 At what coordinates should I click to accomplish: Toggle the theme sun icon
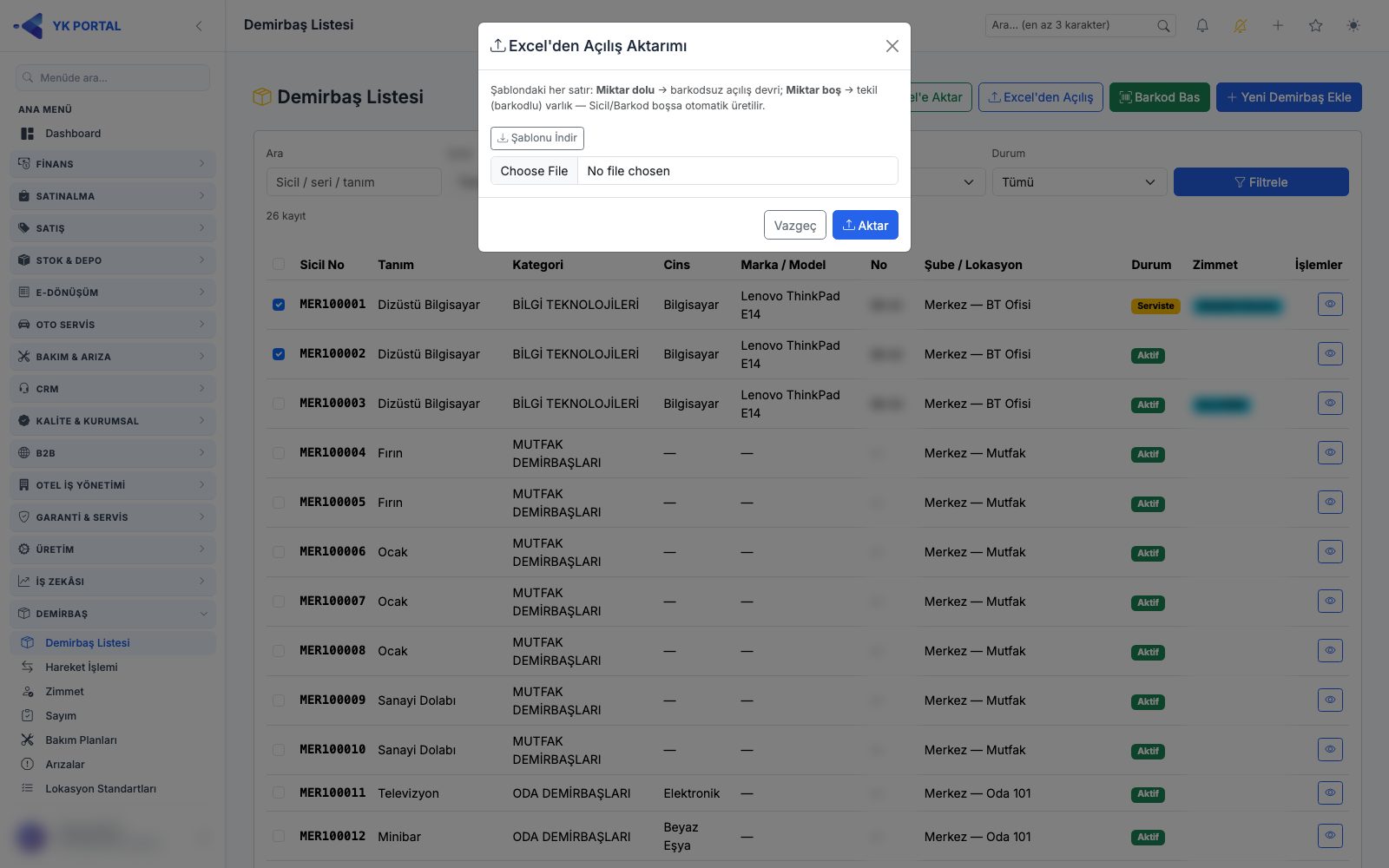click(1353, 26)
